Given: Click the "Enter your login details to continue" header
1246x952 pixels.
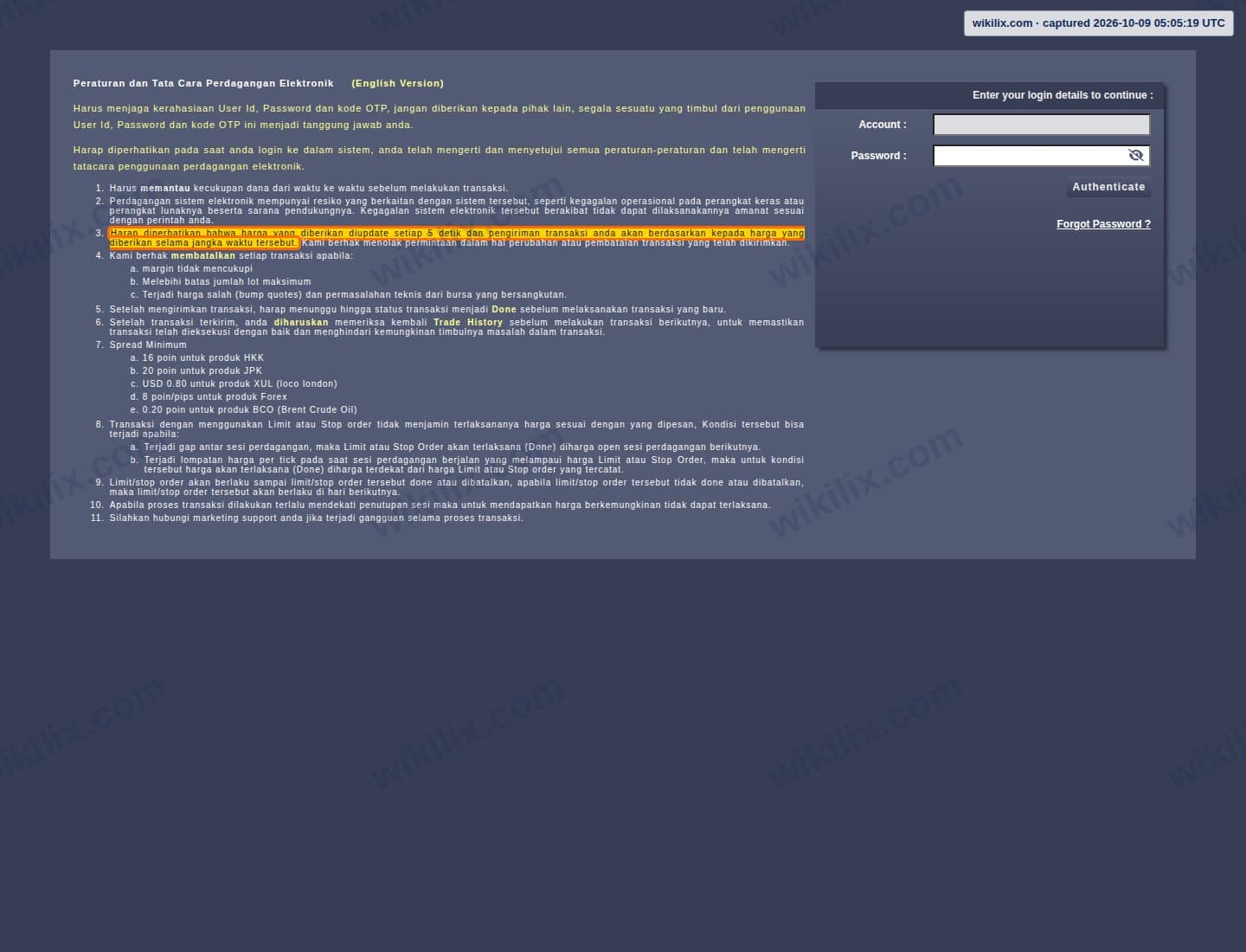Looking at the screenshot, I should tap(1063, 95).
